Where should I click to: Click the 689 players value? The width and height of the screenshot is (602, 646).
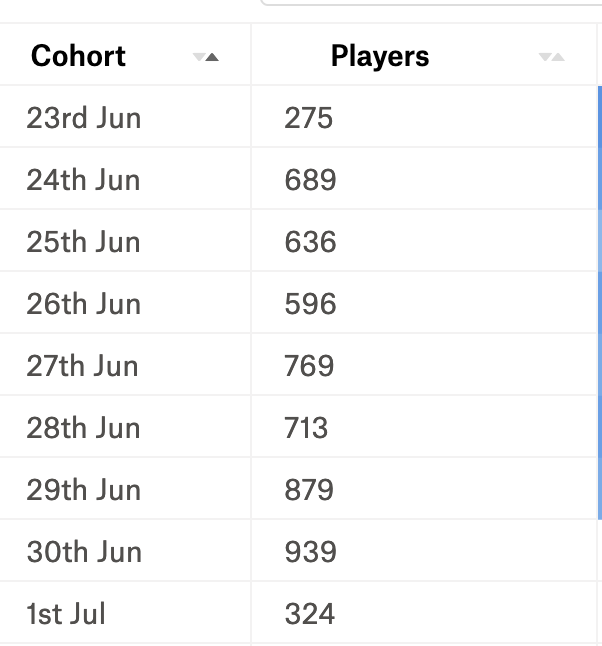(x=310, y=180)
